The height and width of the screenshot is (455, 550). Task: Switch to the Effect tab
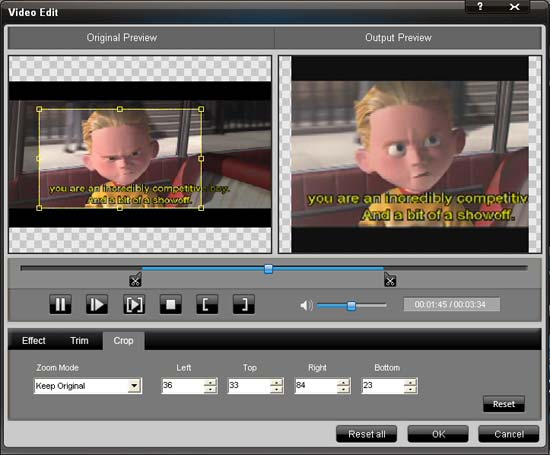(x=34, y=341)
